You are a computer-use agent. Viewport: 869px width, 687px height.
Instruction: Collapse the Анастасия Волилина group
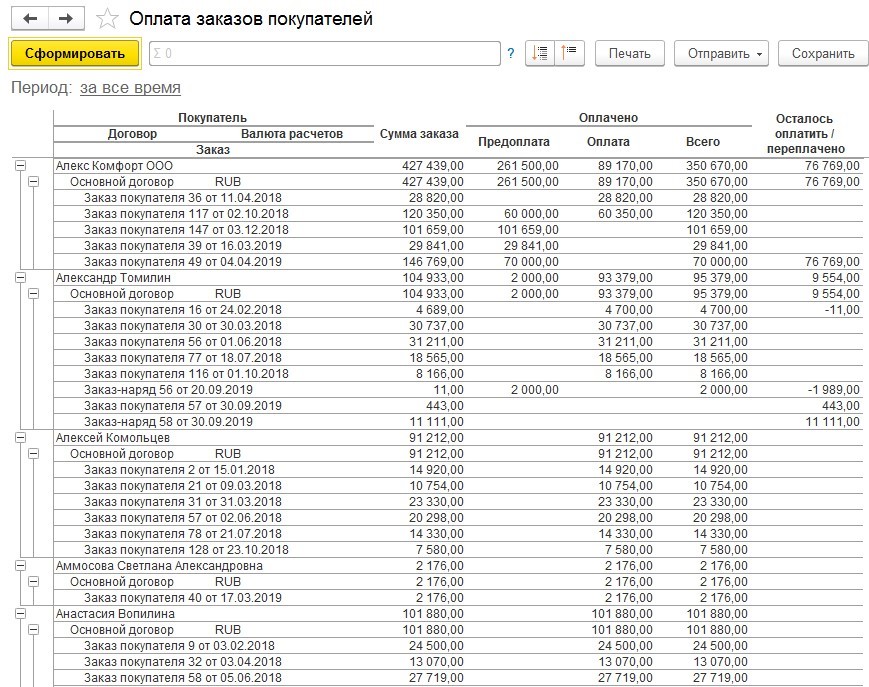[x=20, y=614]
